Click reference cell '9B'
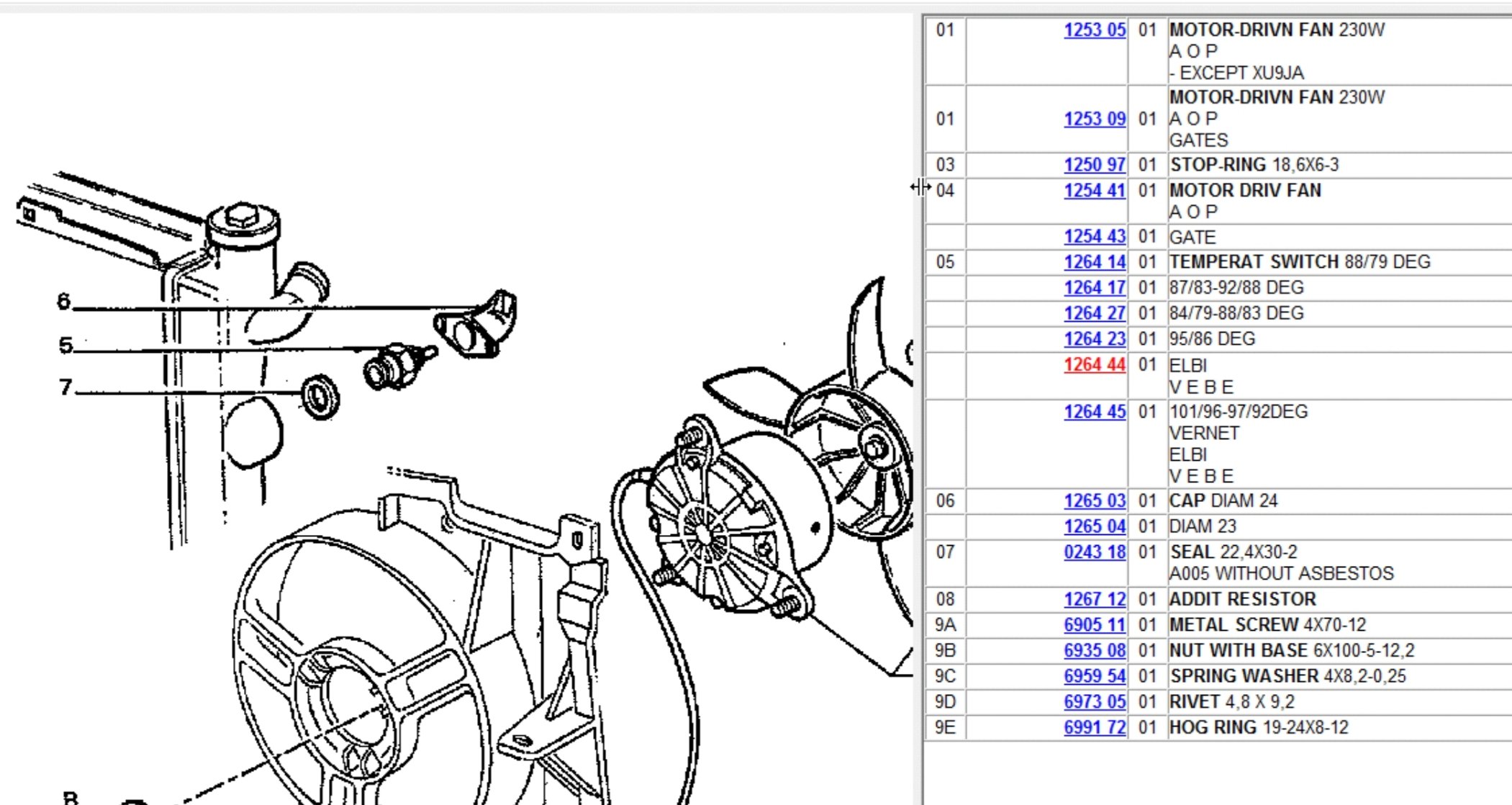Viewport: 1512px width, 805px height. click(945, 651)
